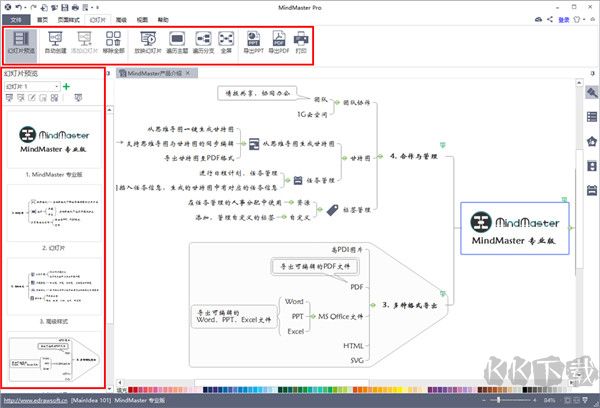The width and height of the screenshot is (600, 408).
Task: Collapse the 团队协作 branch expander
Action: coord(337,102)
